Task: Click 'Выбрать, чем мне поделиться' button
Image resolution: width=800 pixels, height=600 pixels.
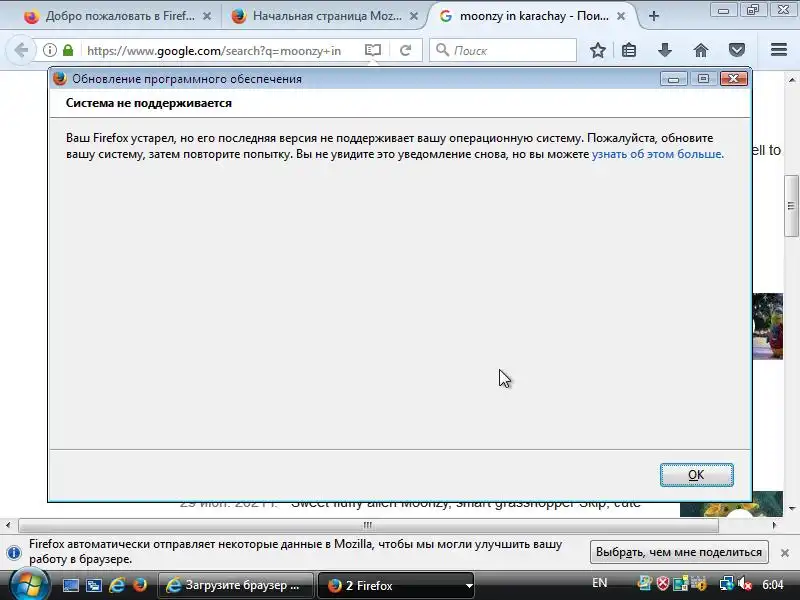Action: [x=679, y=552]
